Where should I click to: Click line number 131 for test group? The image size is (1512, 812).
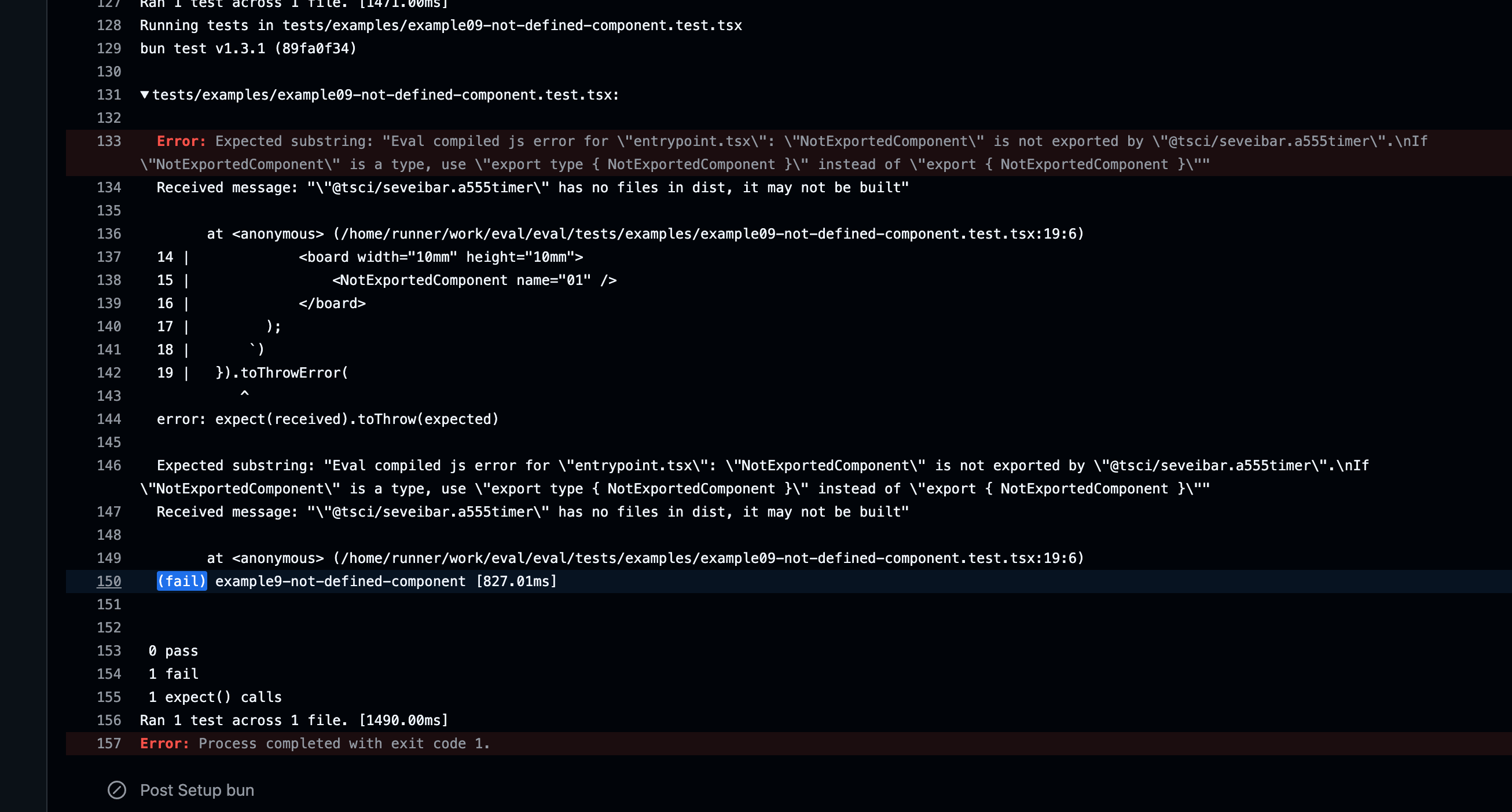[109, 94]
